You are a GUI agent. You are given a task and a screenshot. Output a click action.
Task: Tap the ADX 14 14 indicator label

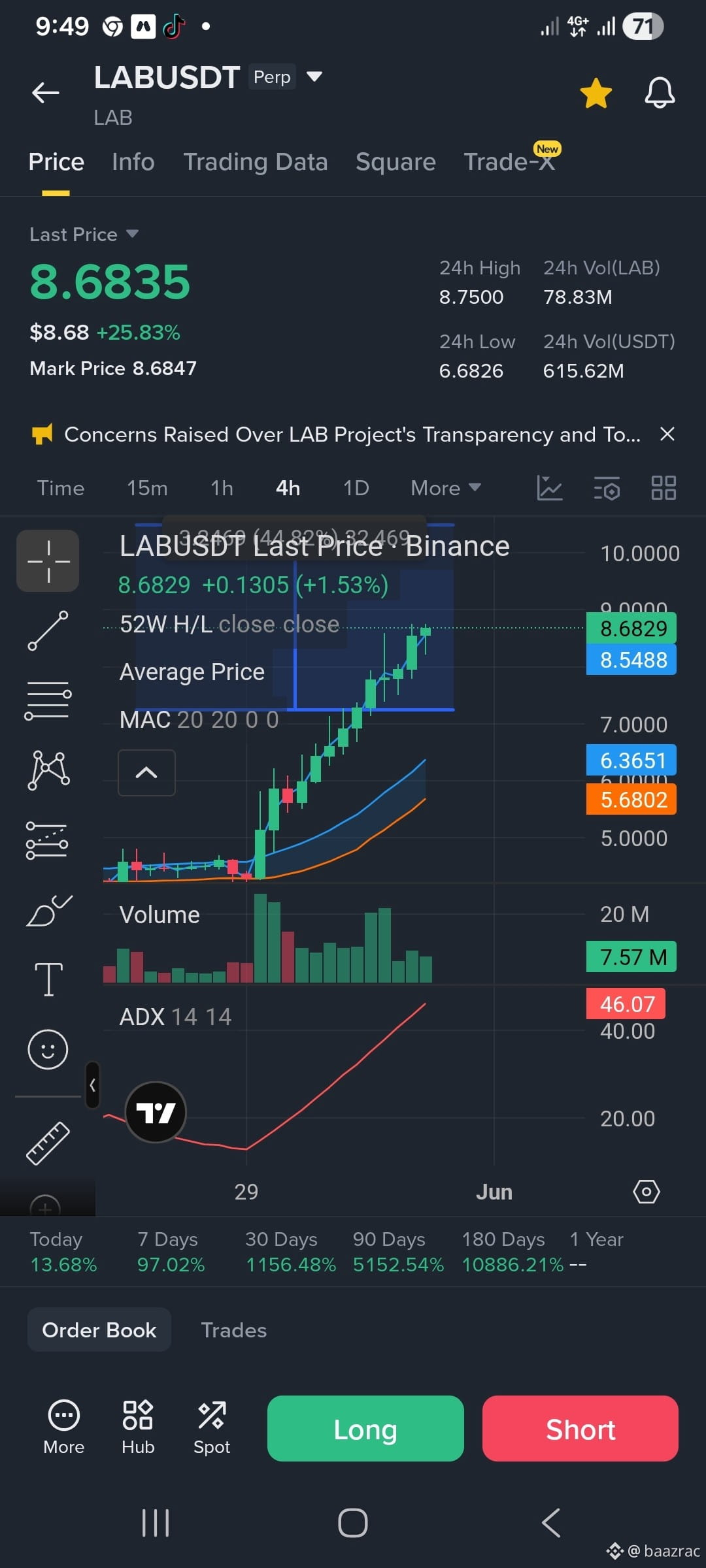pyautogui.click(x=175, y=1017)
